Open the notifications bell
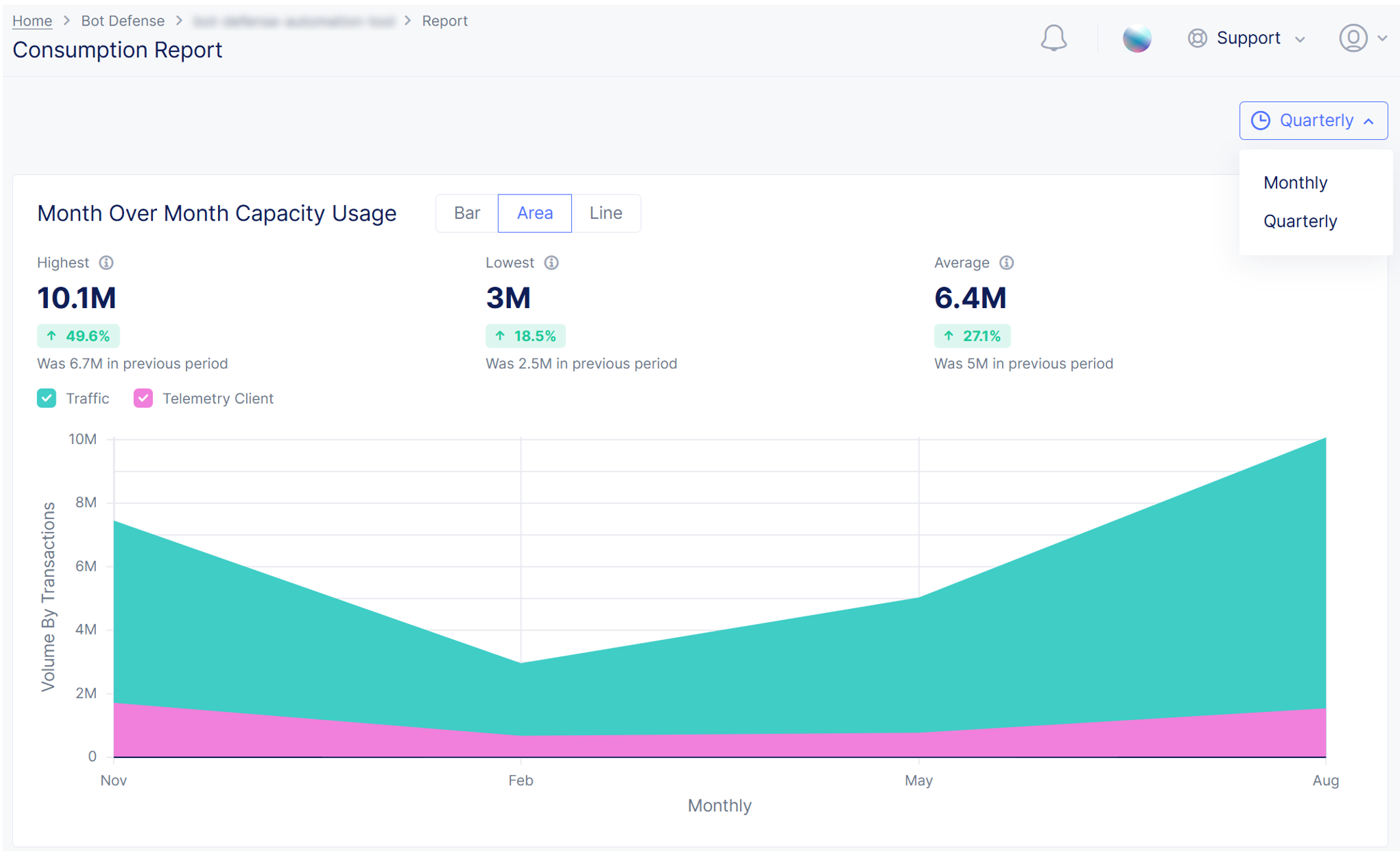 click(1053, 38)
